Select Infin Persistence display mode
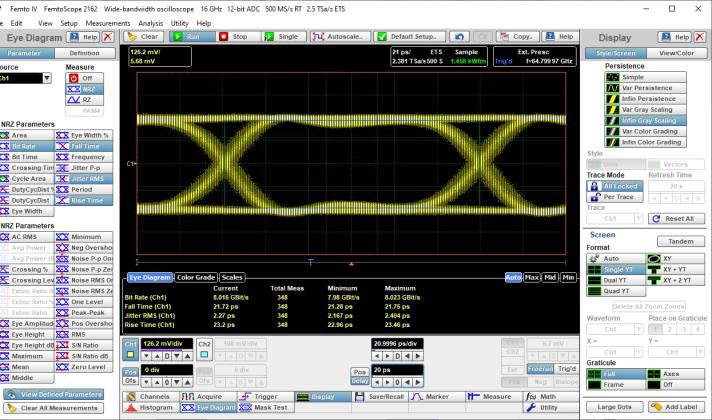 coord(647,98)
